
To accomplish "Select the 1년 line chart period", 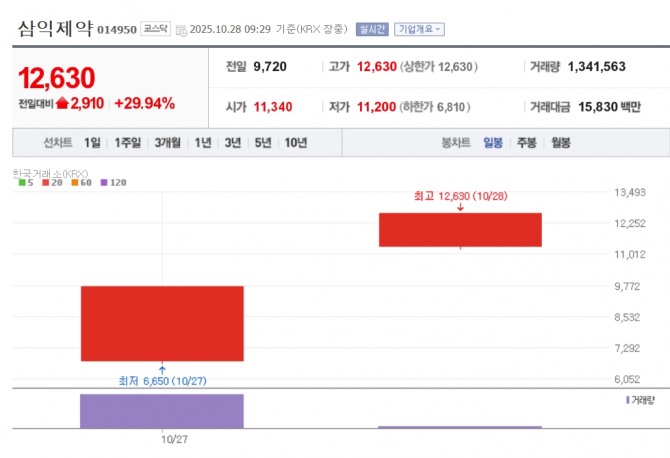I will click(203, 143).
